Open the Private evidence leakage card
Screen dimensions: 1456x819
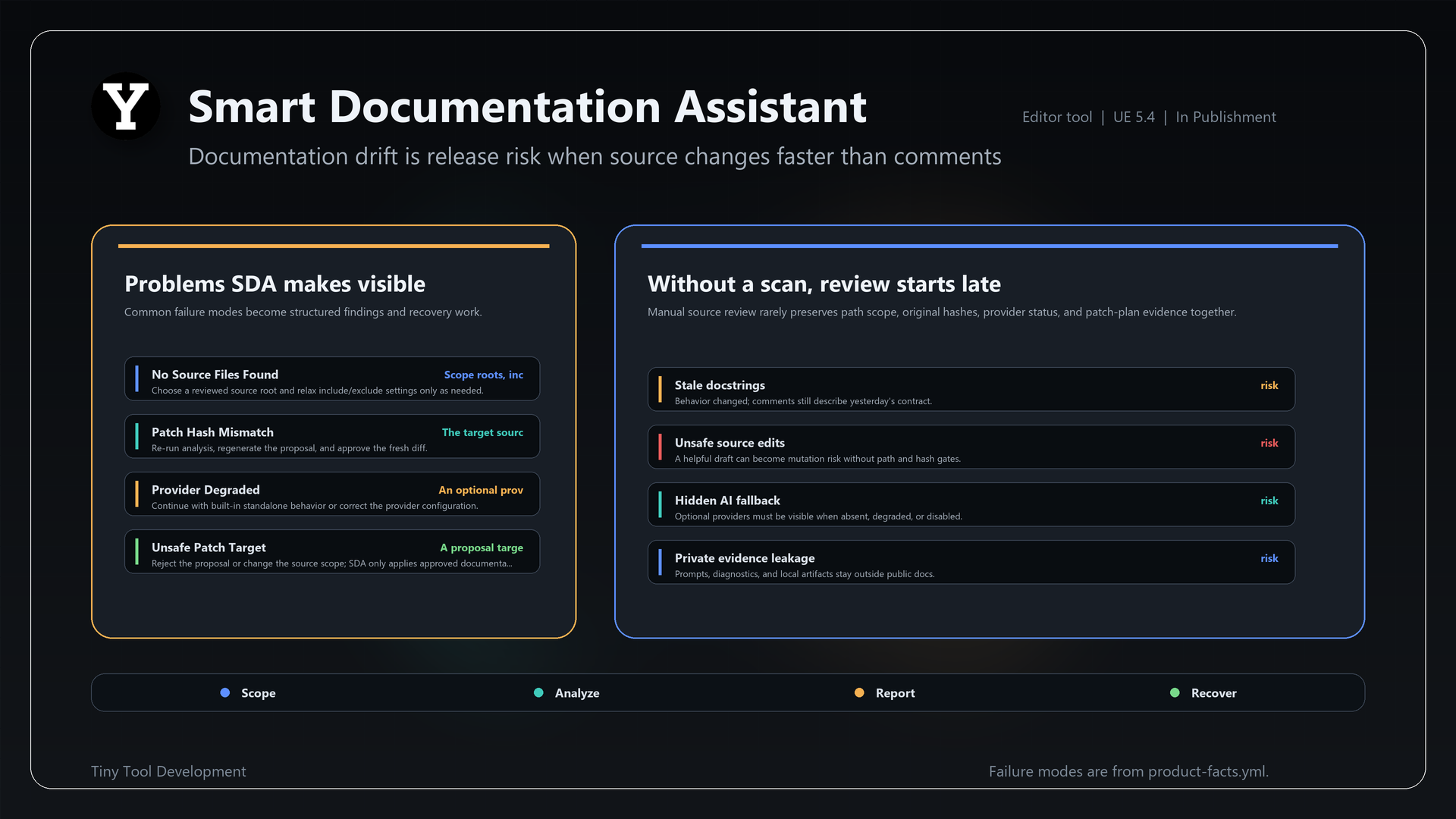[x=971, y=562]
